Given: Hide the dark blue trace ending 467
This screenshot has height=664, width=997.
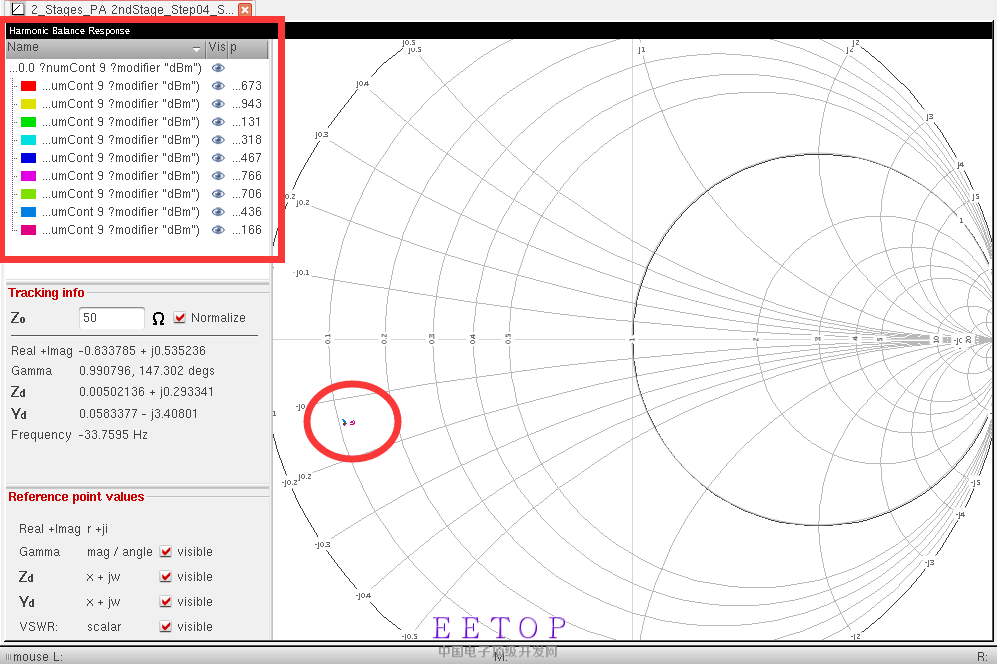Looking at the screenshot, I should click(218, 158).
